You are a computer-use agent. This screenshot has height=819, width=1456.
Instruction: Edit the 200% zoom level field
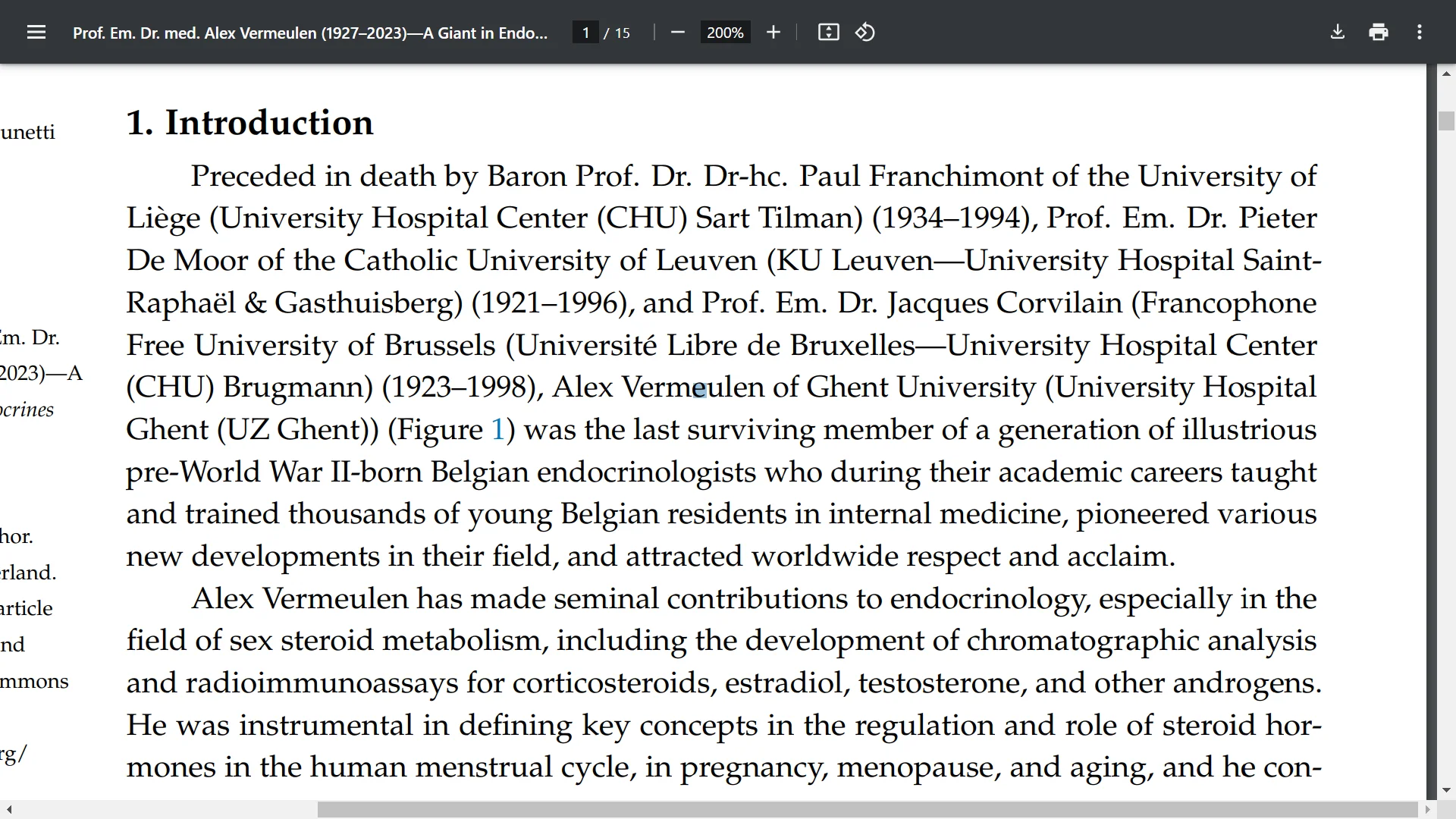point(725,33)
